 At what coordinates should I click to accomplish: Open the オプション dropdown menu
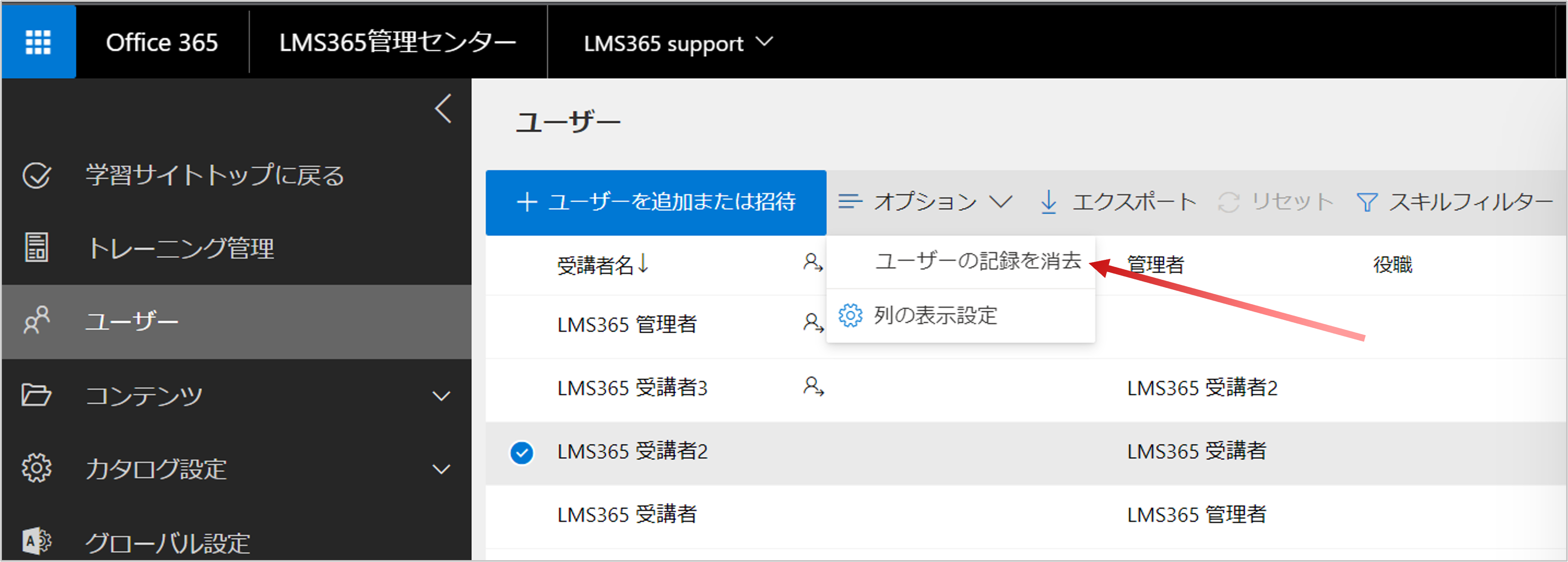click(925, 202)
